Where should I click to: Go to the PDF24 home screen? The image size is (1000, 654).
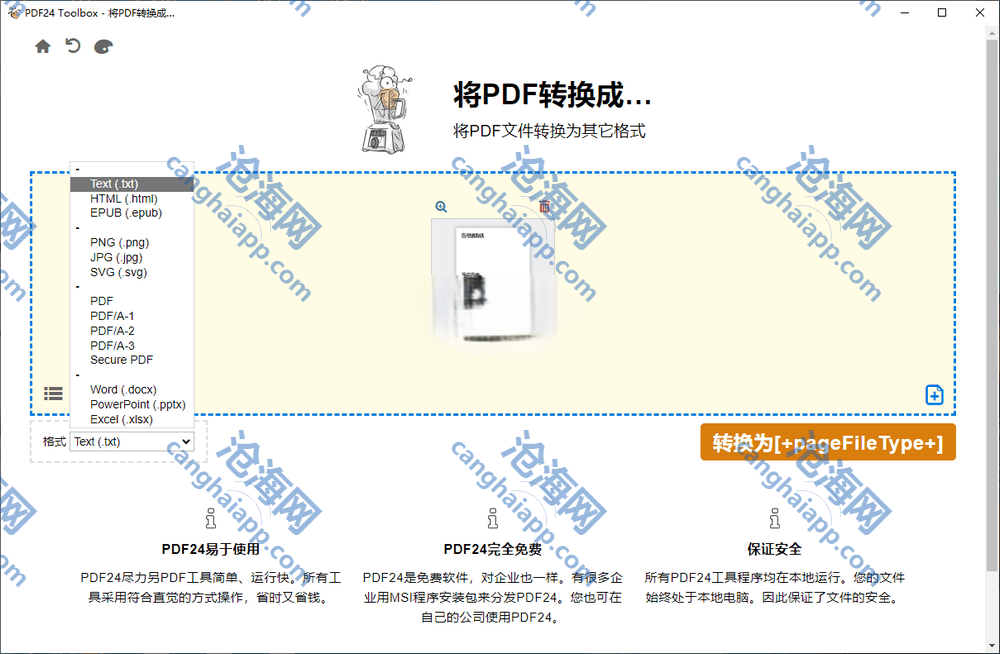pos(43,46)
